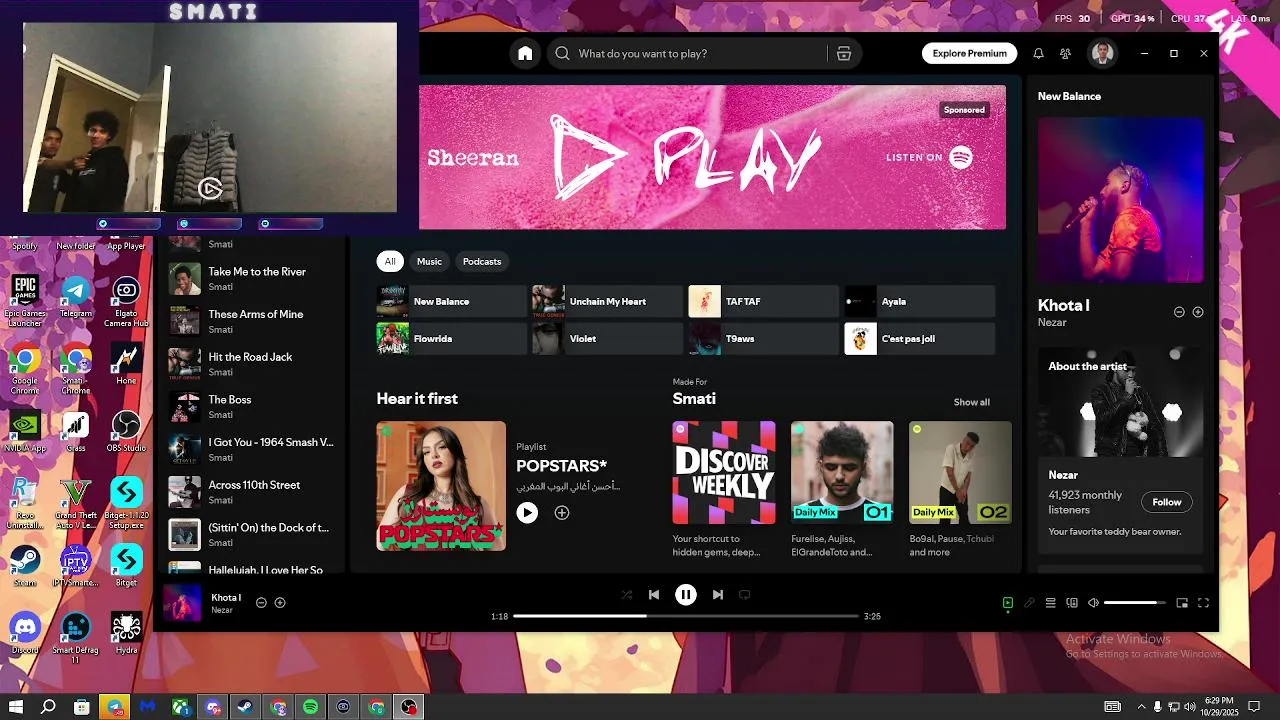Screen dimensions: 1280x720
Task: Hide Khota I via minus icon in right panel
Action: pyautogui.click(x=1179, y=312)
